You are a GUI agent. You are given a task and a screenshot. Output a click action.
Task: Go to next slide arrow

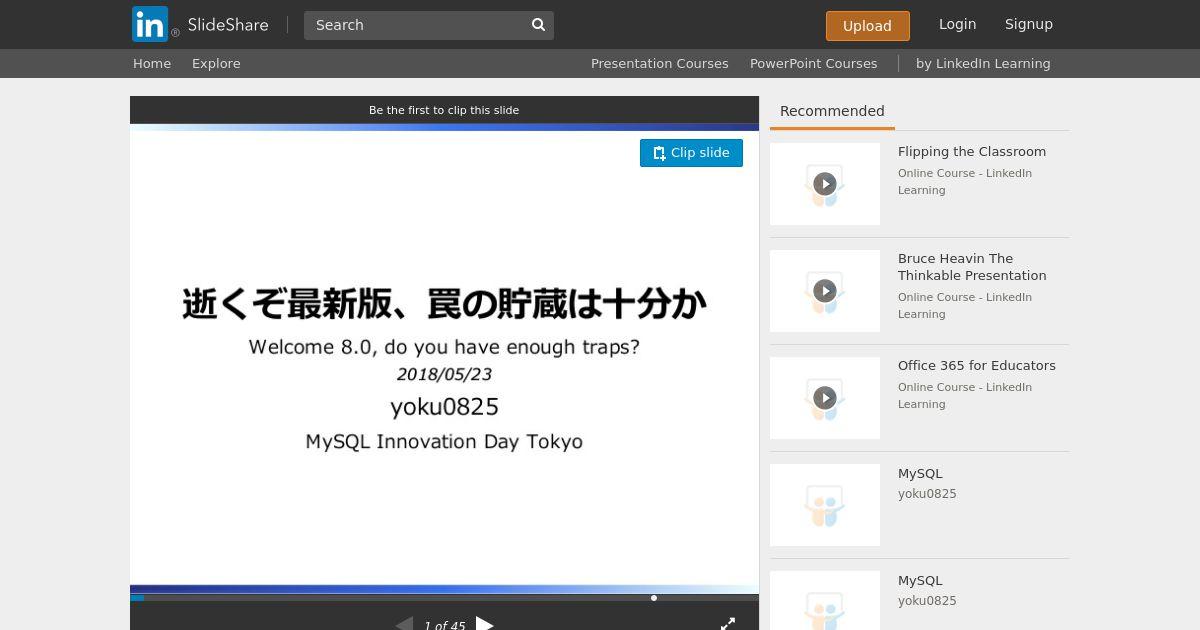click(x=485, y=624)
